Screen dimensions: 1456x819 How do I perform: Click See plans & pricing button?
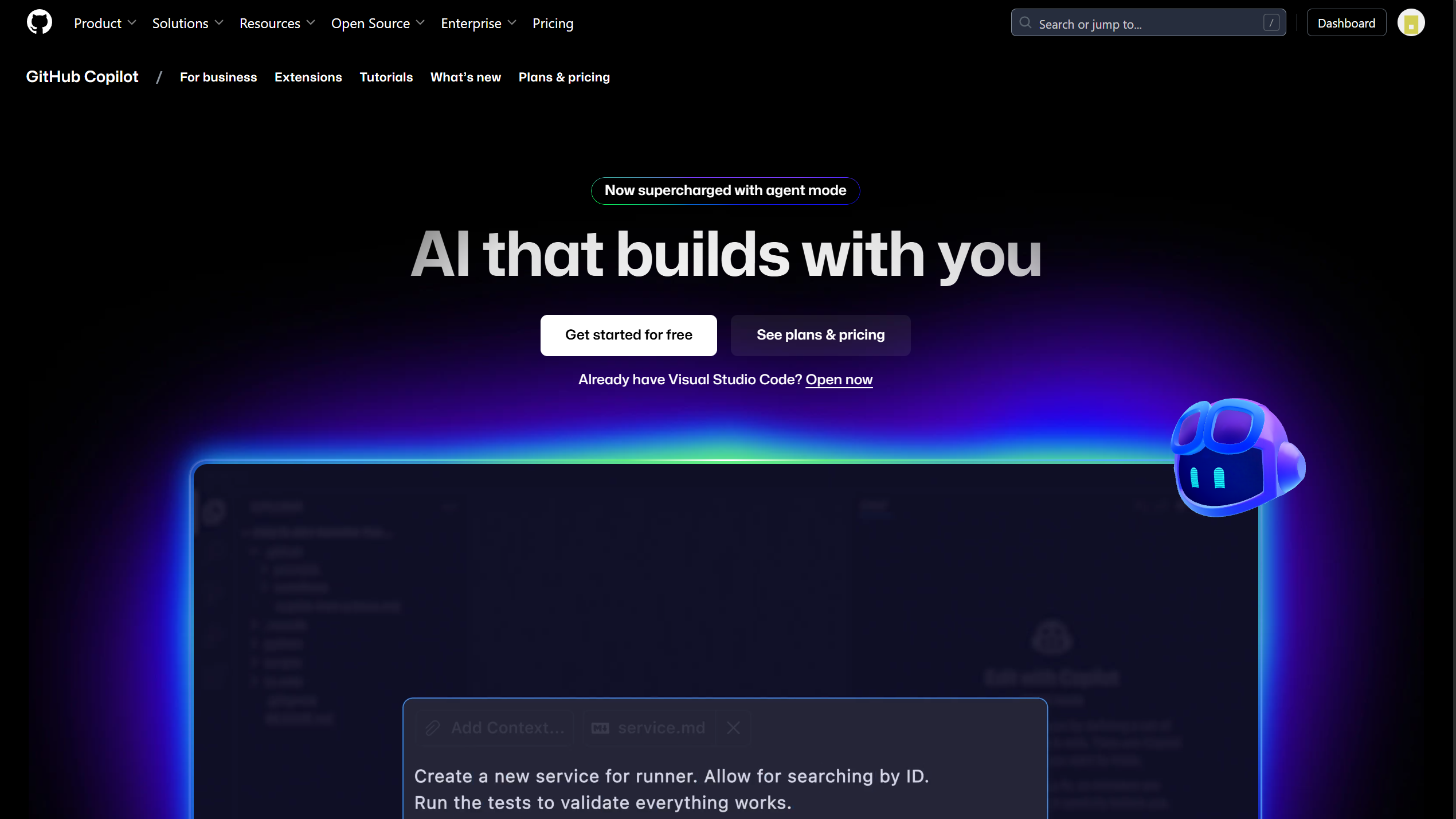tap(820, 335)
